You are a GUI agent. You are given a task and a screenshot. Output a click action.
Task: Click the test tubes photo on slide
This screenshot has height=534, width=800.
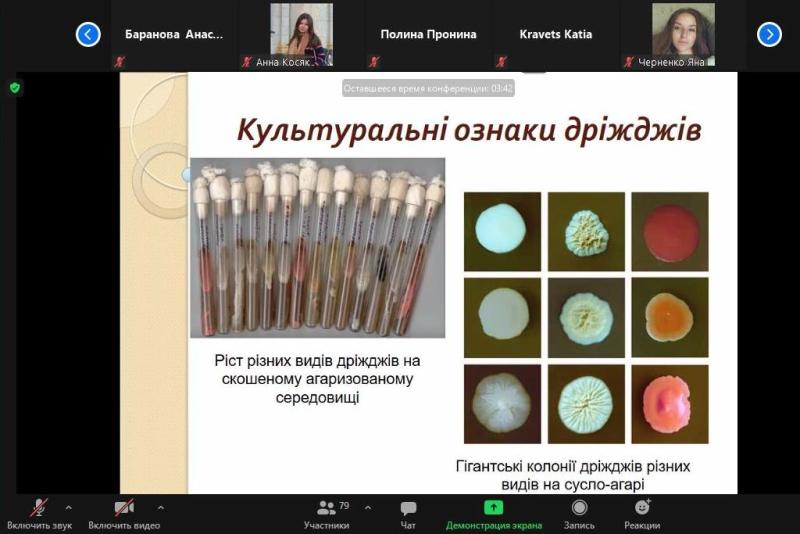pyautogui.click(x=317, y=248)
